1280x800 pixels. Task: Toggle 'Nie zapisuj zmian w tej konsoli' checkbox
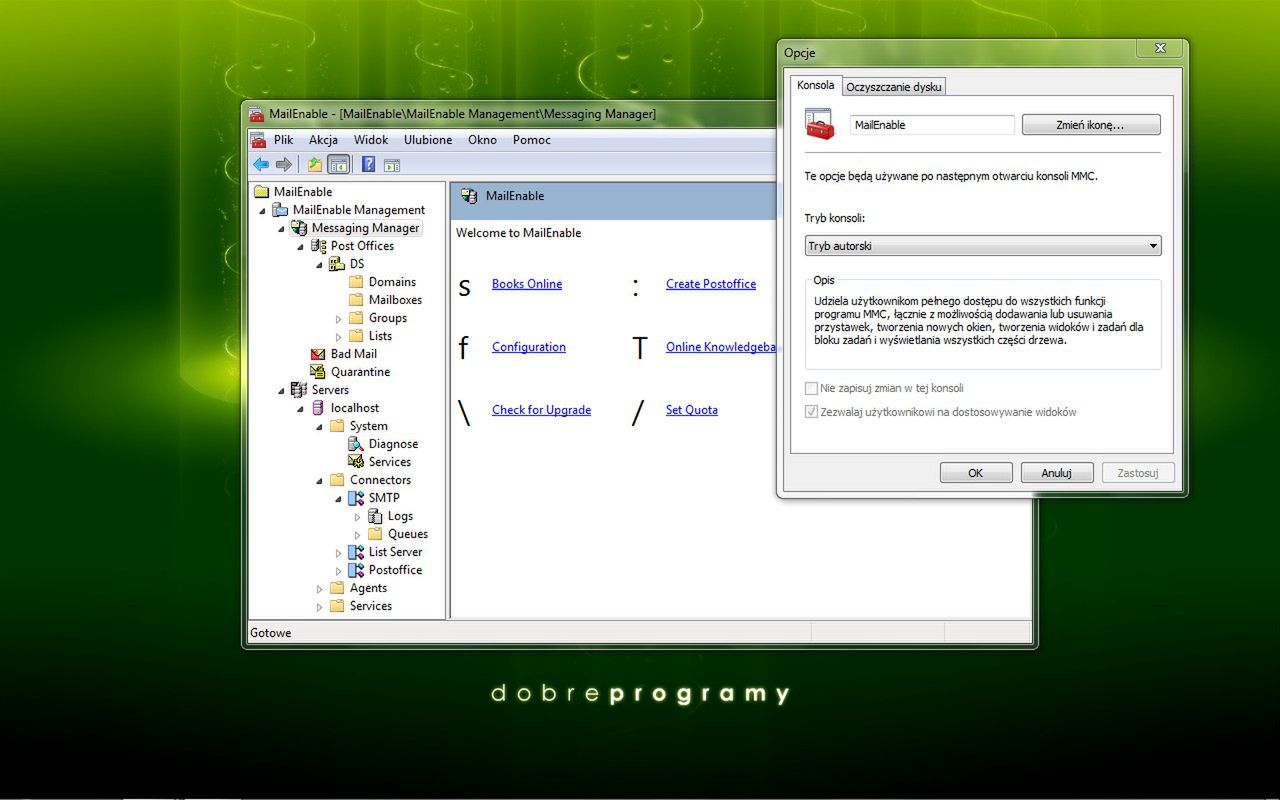pos(811,388)
